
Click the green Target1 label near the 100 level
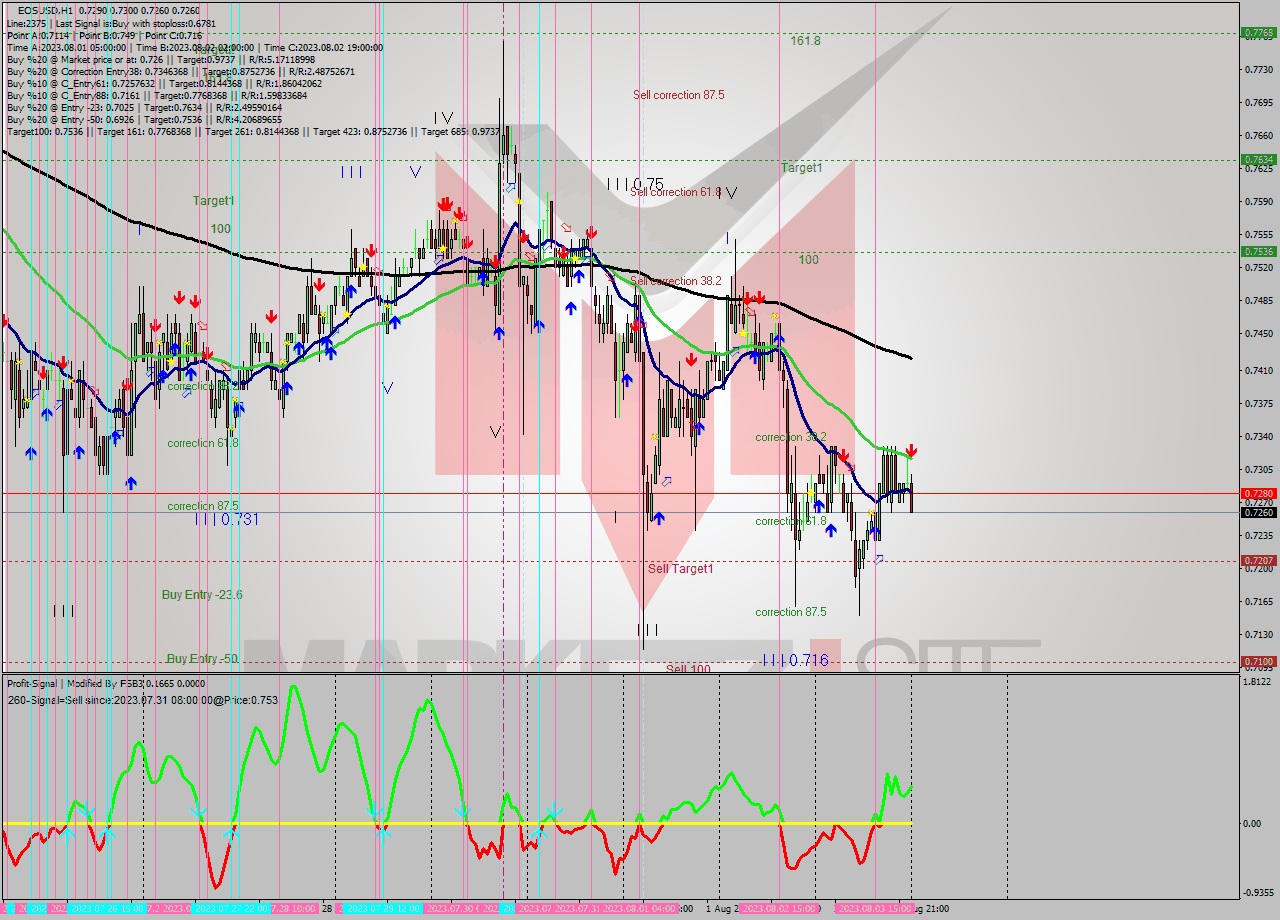pos(211,201)
